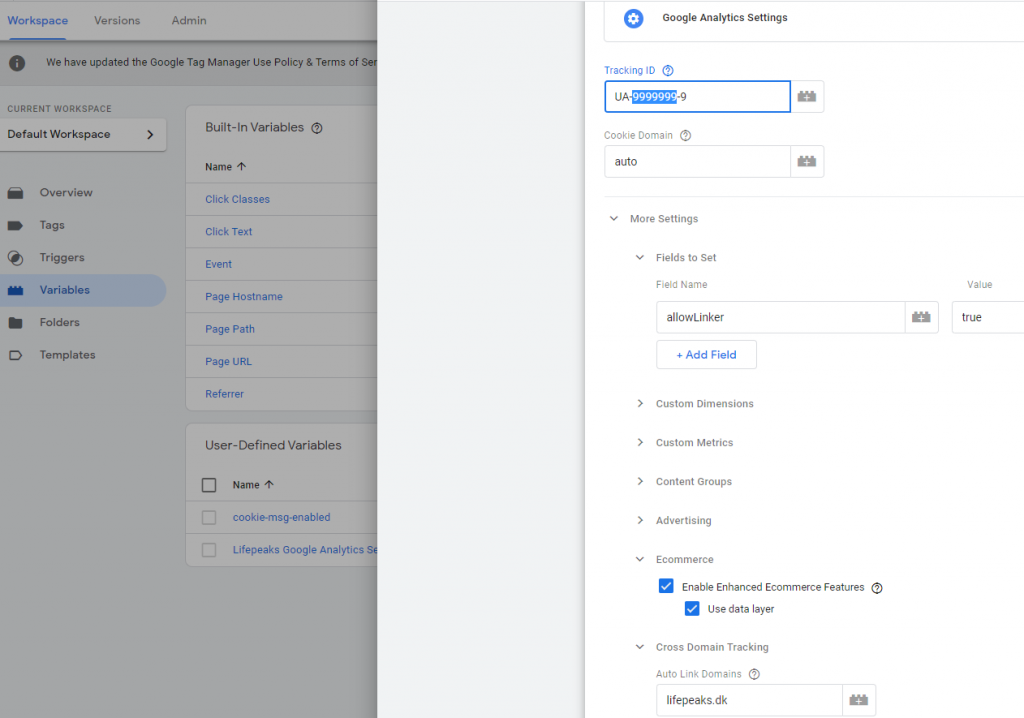Collapse the More Settings section

614,219
